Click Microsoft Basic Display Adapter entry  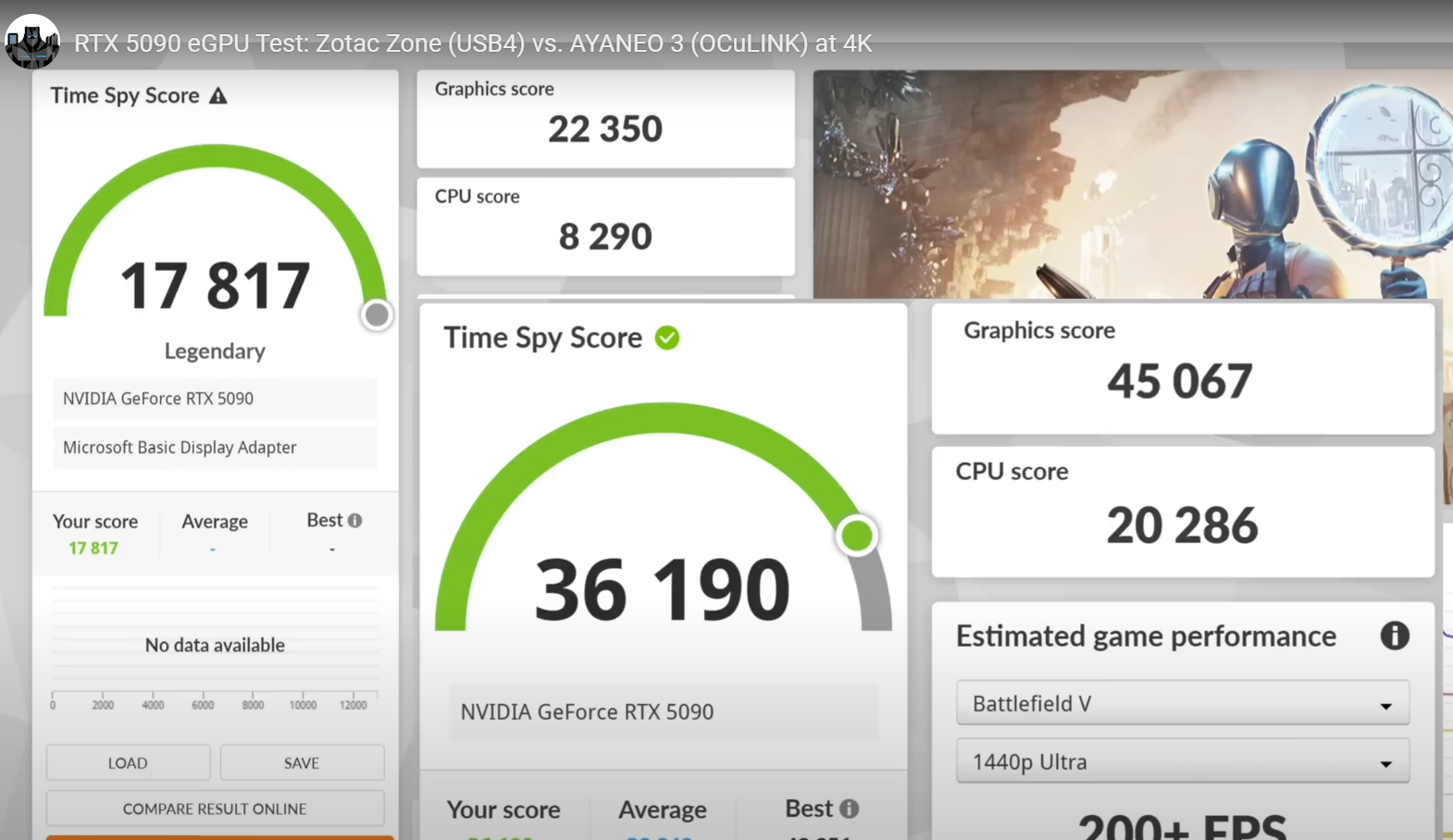tap(215, 448)
